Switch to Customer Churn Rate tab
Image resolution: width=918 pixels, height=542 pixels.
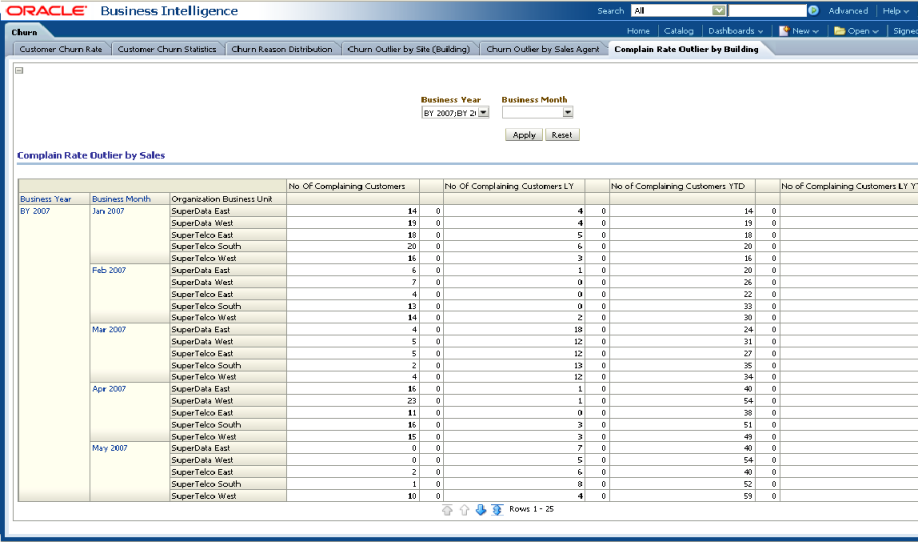click(x=61, y=49)
